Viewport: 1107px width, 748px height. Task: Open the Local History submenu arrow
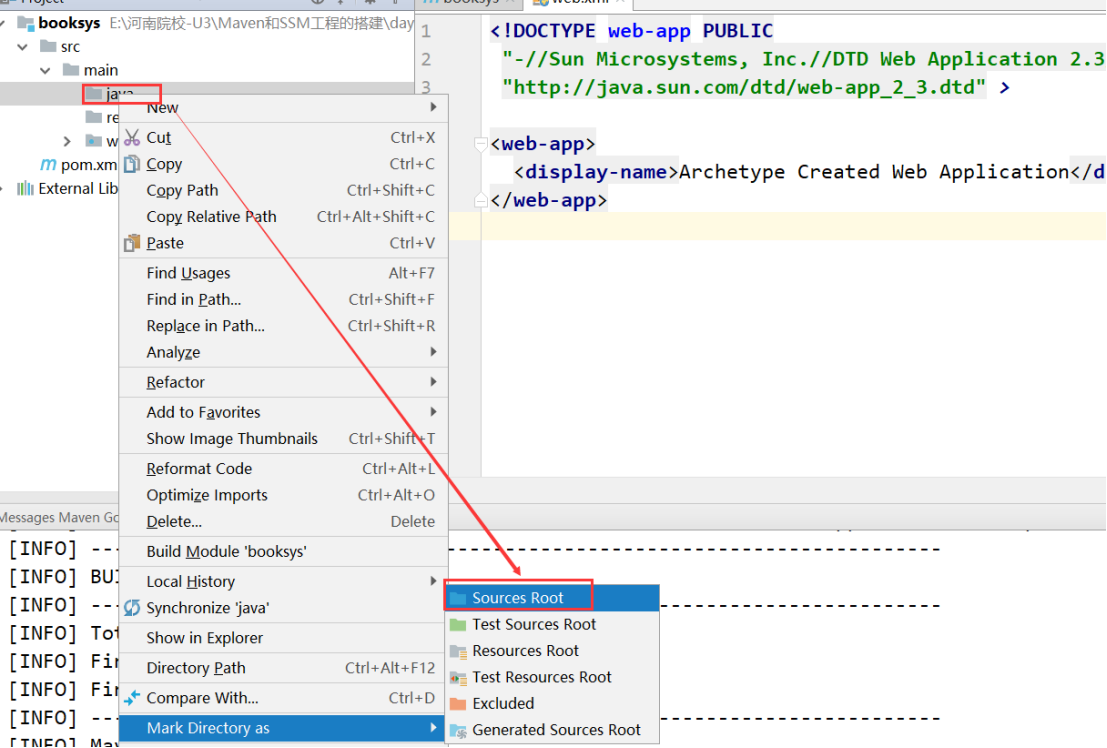(433, 581)
